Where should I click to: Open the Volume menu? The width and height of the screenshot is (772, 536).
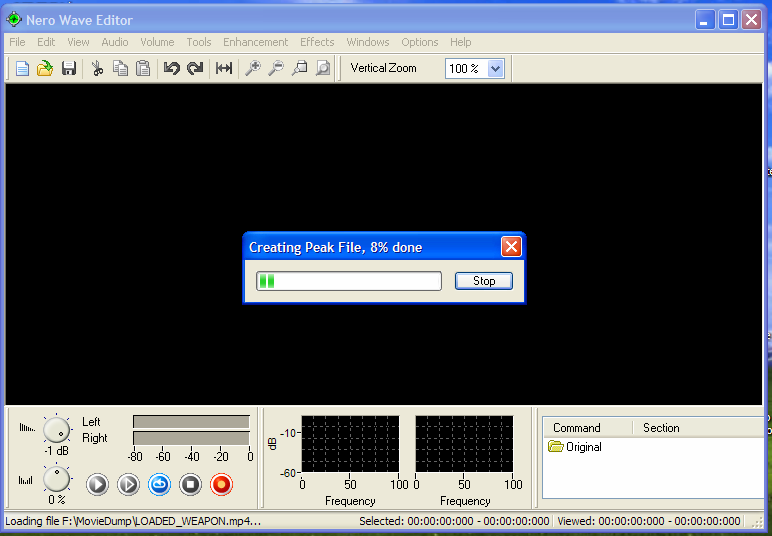(157, 42)
